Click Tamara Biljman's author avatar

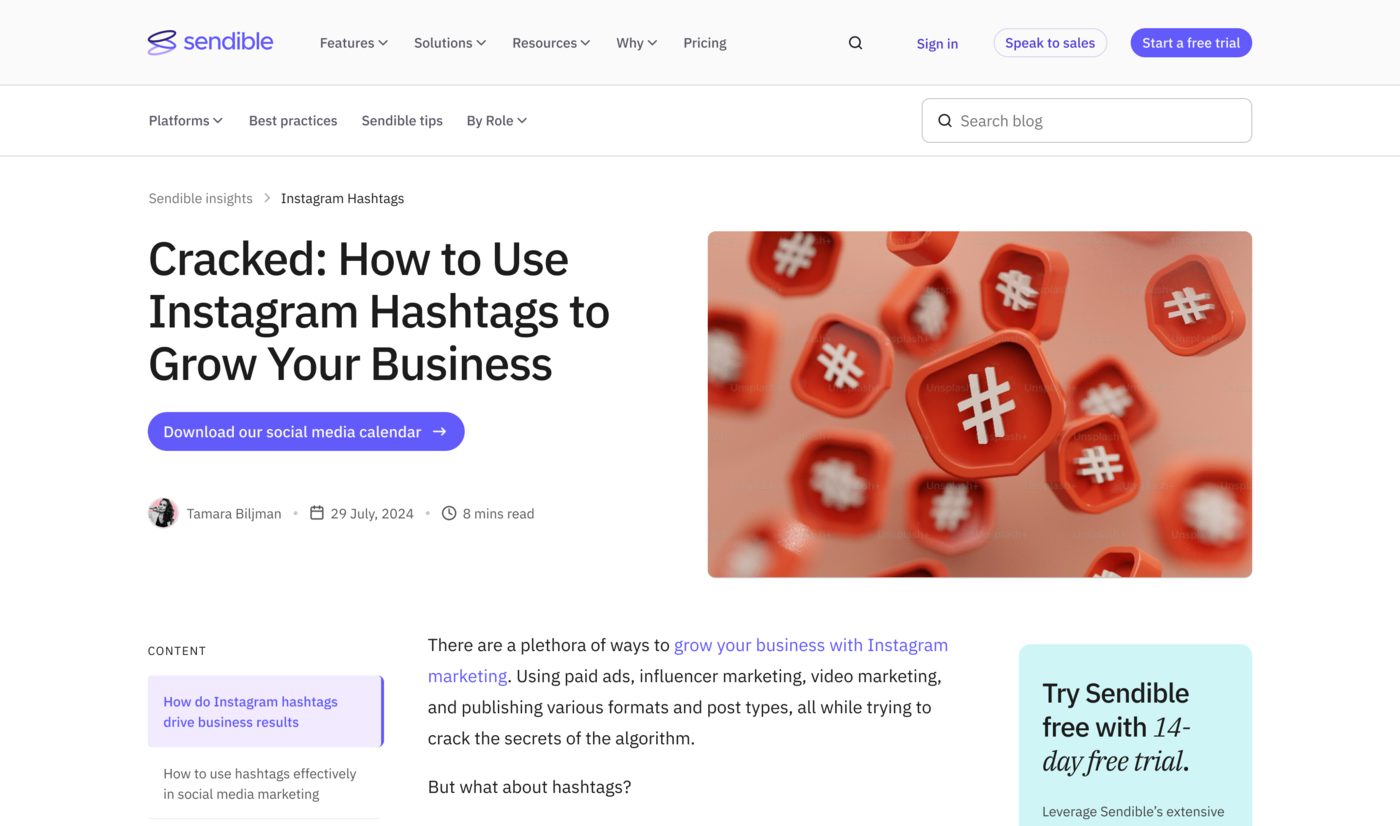pyautogui.click(x=163, y=513)
